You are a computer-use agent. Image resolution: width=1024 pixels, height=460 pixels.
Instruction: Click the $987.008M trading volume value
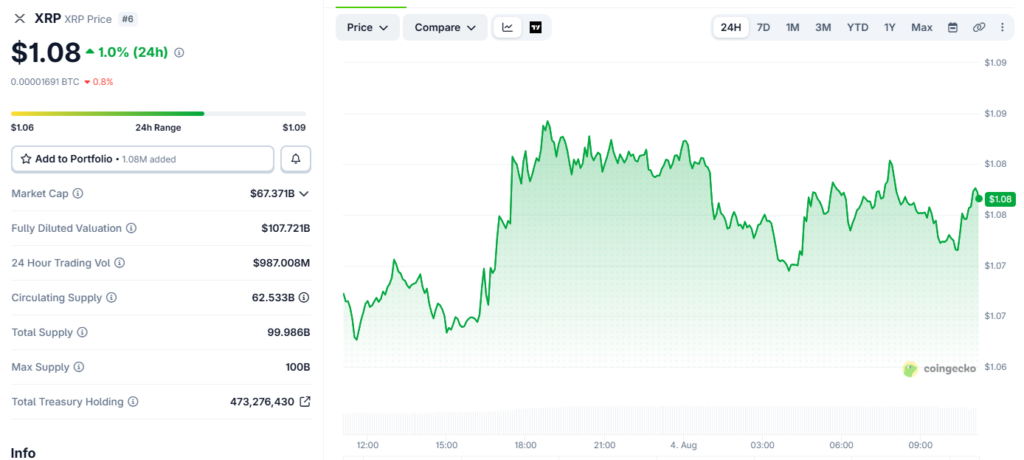click(281, 263)
